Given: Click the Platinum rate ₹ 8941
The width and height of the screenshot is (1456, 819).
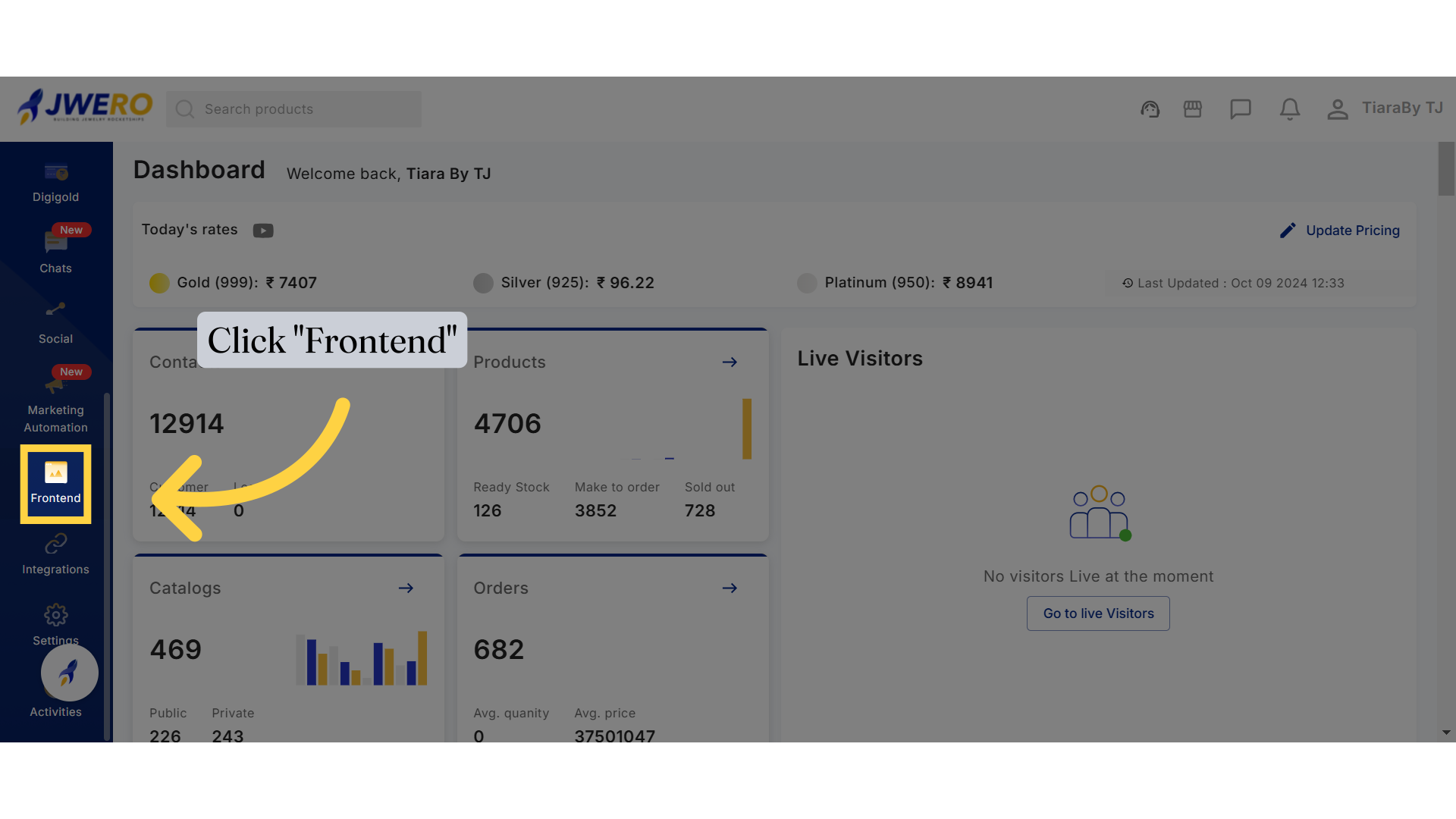Looking at the screenshot, I should coord(968,283).
